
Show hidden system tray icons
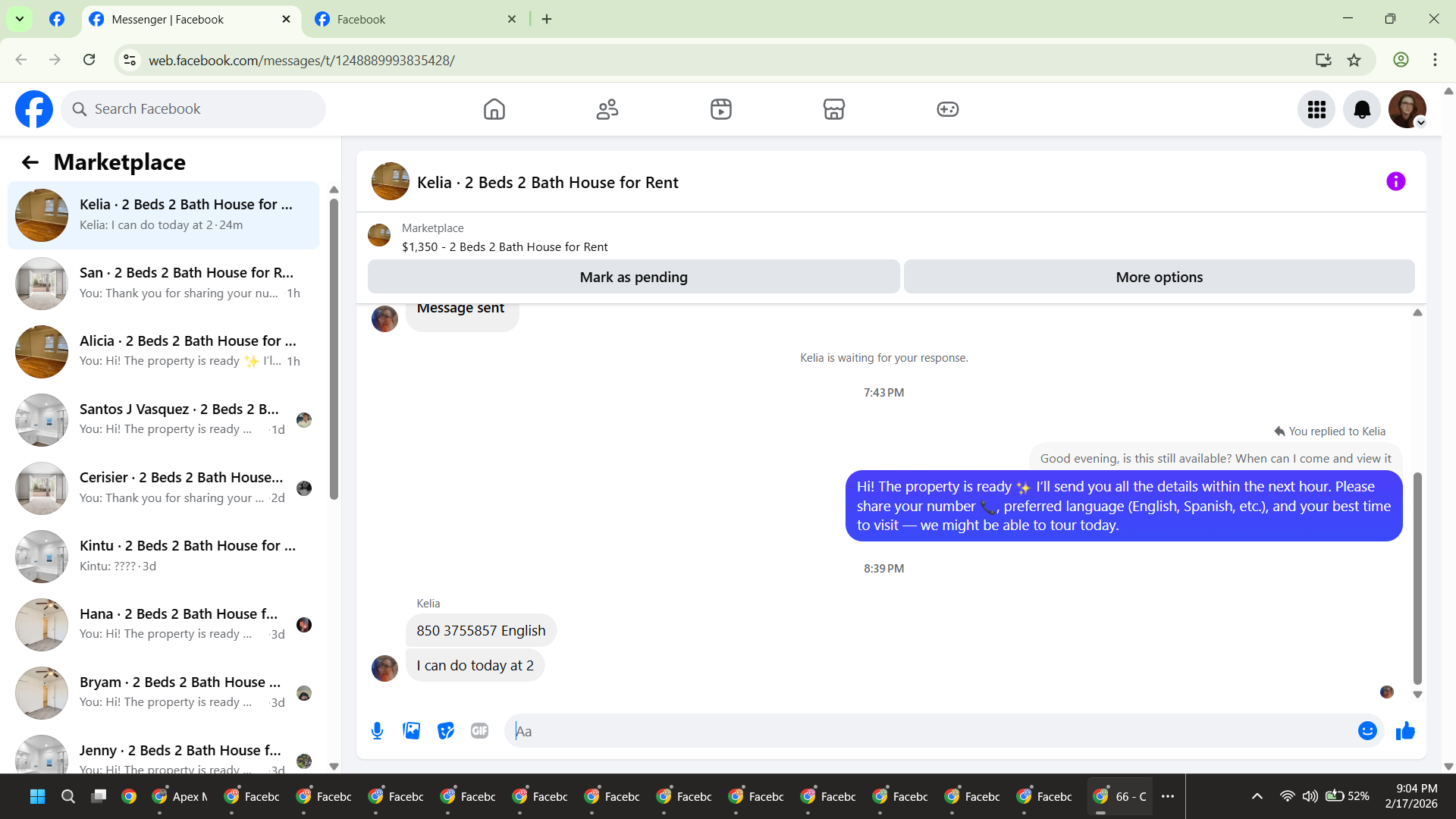(1257, 796)
